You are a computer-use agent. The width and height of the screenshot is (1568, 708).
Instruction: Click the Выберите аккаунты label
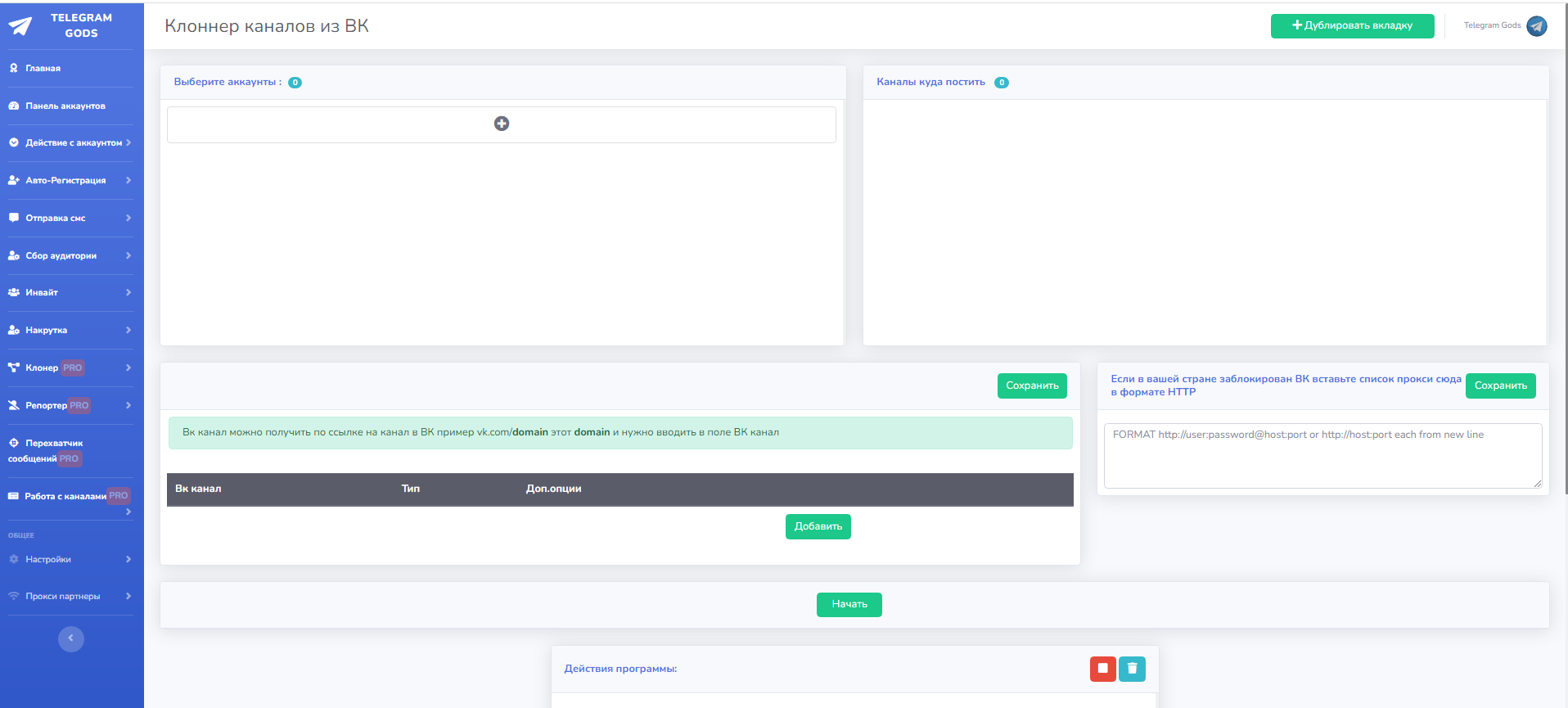pos(228,82)
